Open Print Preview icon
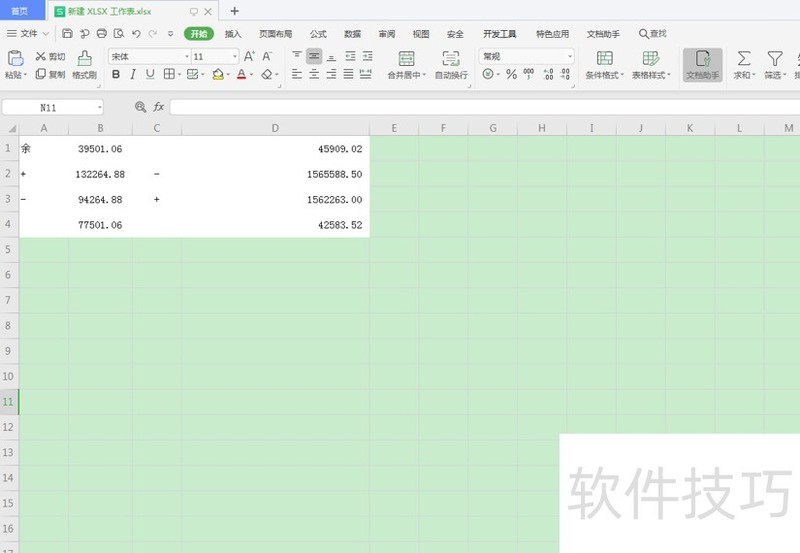800x553 pixels. pyautogui.click(x=119, y=34)
